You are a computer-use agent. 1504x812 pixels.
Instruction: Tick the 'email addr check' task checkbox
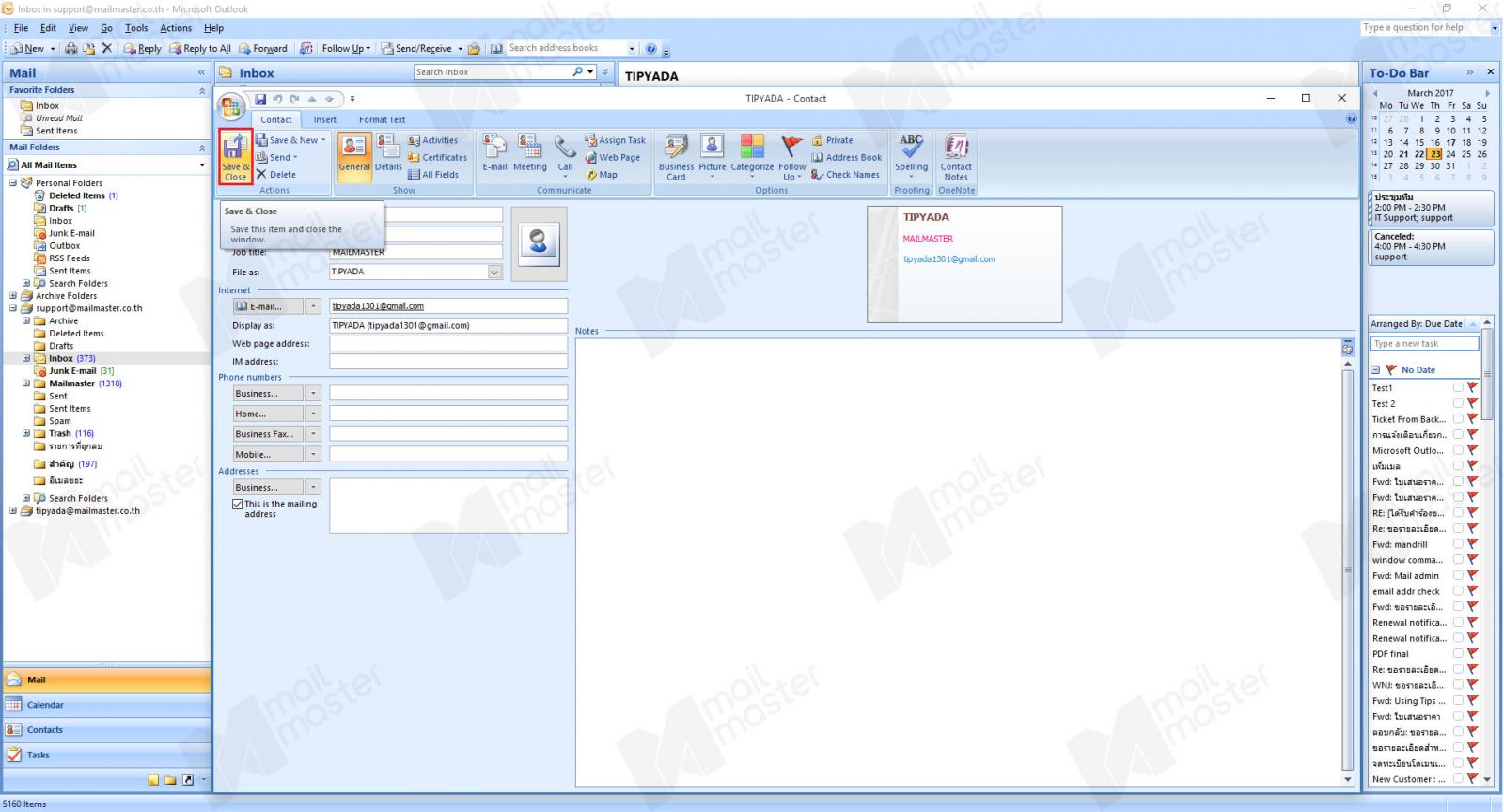[x=1458, y=591]
